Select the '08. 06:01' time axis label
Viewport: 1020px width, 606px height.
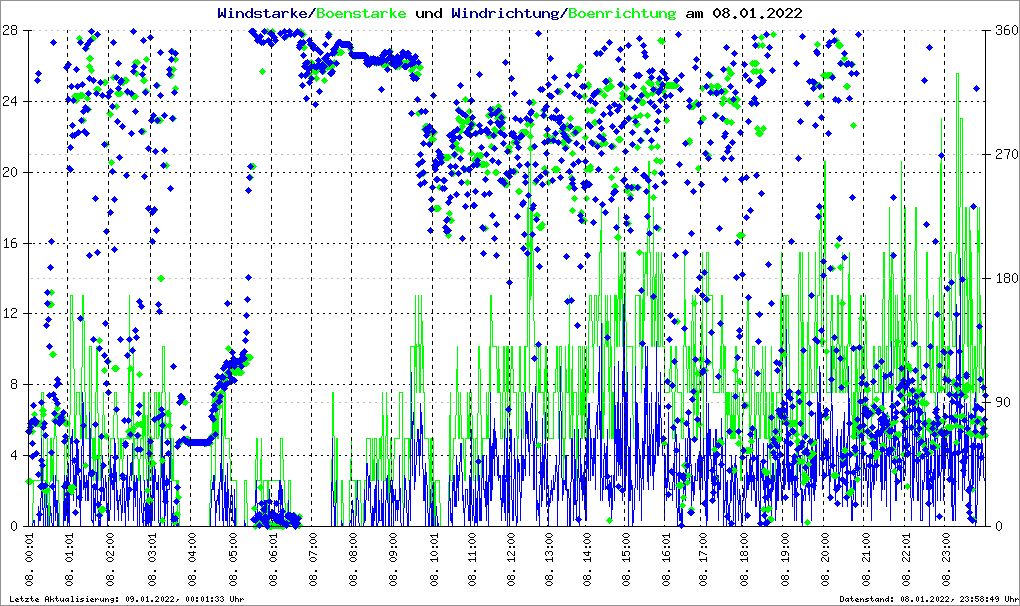click(x=273, y=560)
